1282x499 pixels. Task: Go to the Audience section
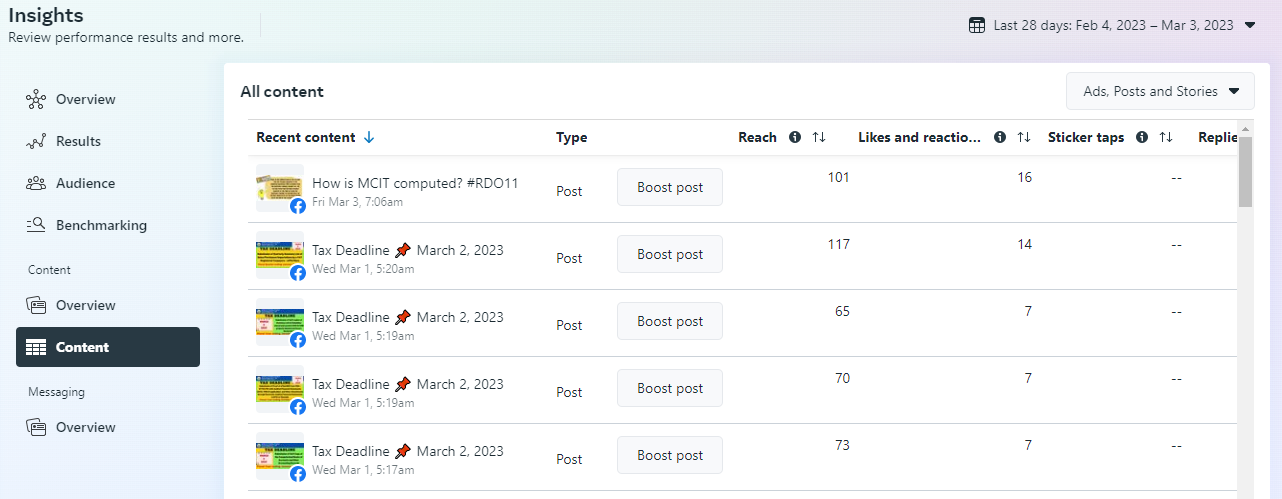coord(85,183)
